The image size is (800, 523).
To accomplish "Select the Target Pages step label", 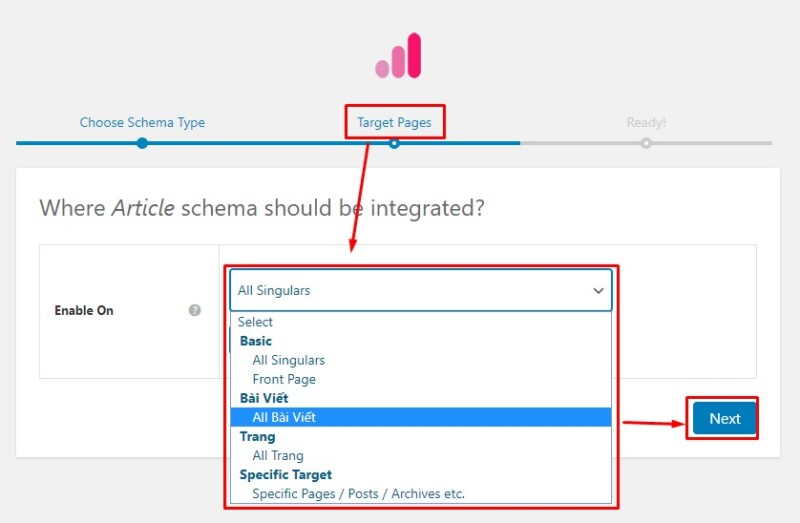I will click(x=394, y=123).
